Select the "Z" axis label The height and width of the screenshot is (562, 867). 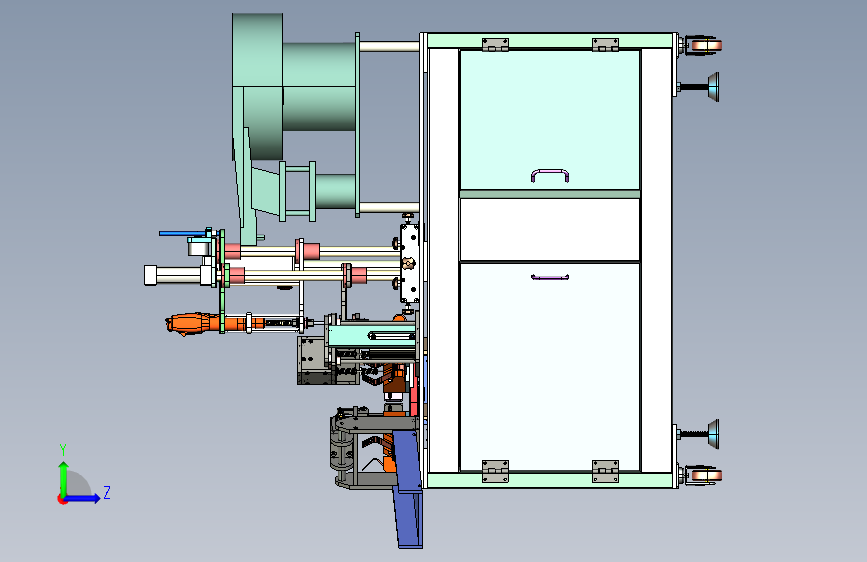[x=107, y=492]
